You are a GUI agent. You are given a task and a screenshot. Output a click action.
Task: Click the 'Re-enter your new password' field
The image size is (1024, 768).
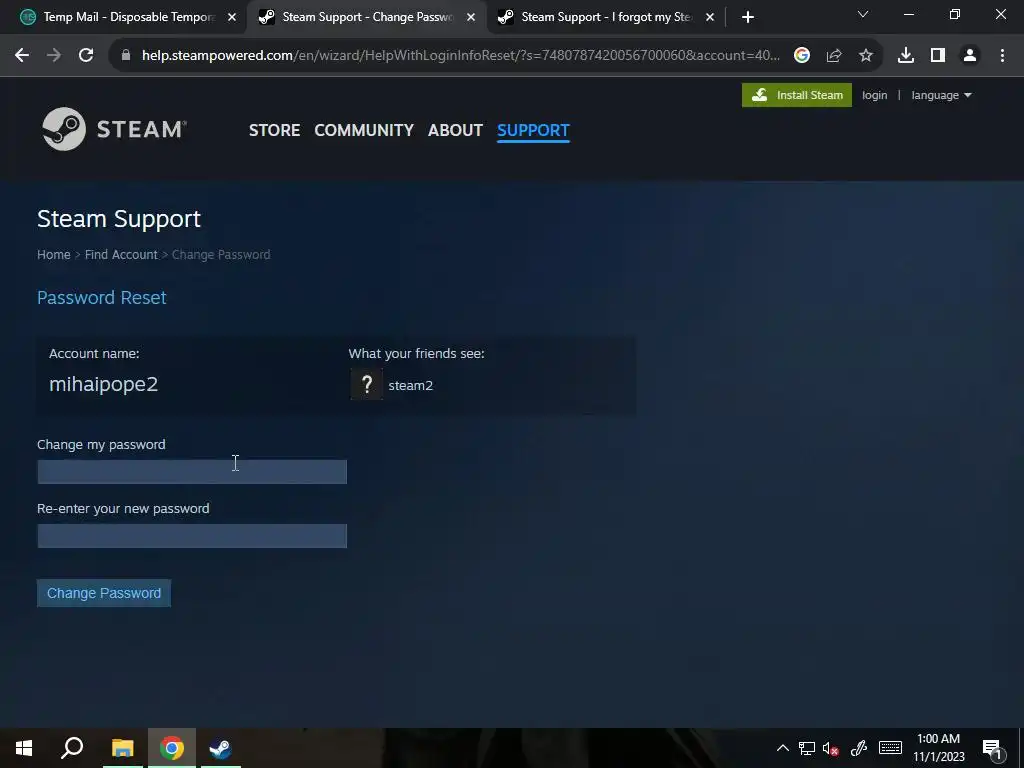pyautogui.click(x=192, y=536)
